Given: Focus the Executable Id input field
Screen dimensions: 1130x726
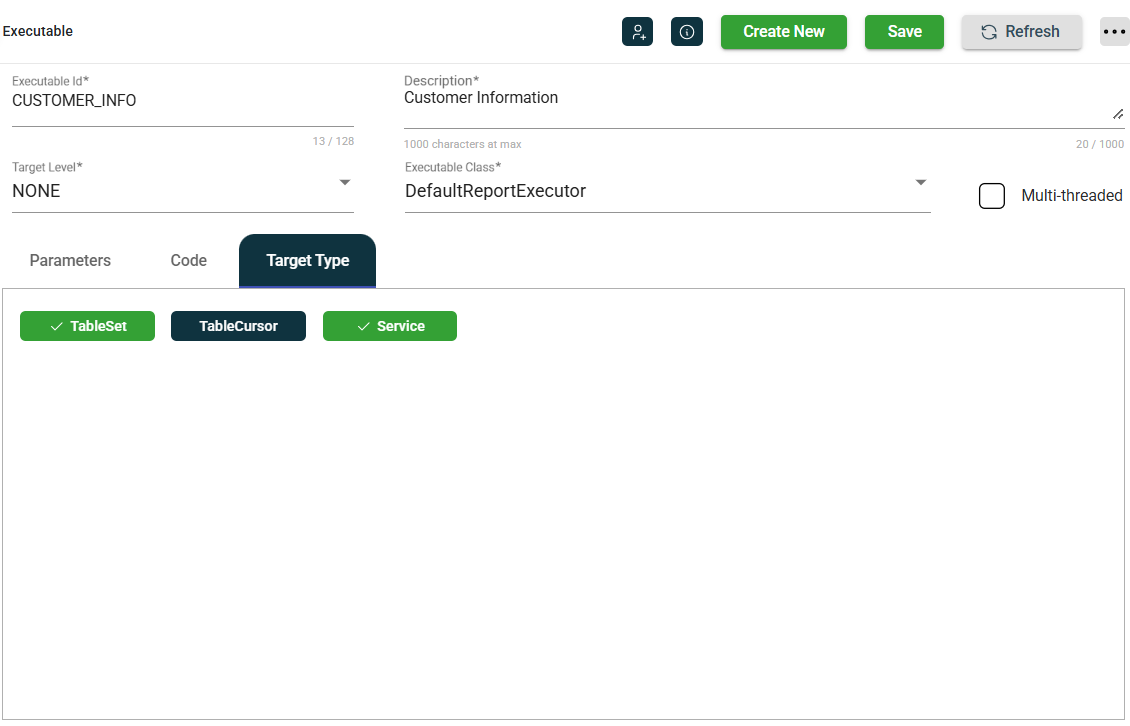Looking at the screenshot, I should [x=182, y=102].
